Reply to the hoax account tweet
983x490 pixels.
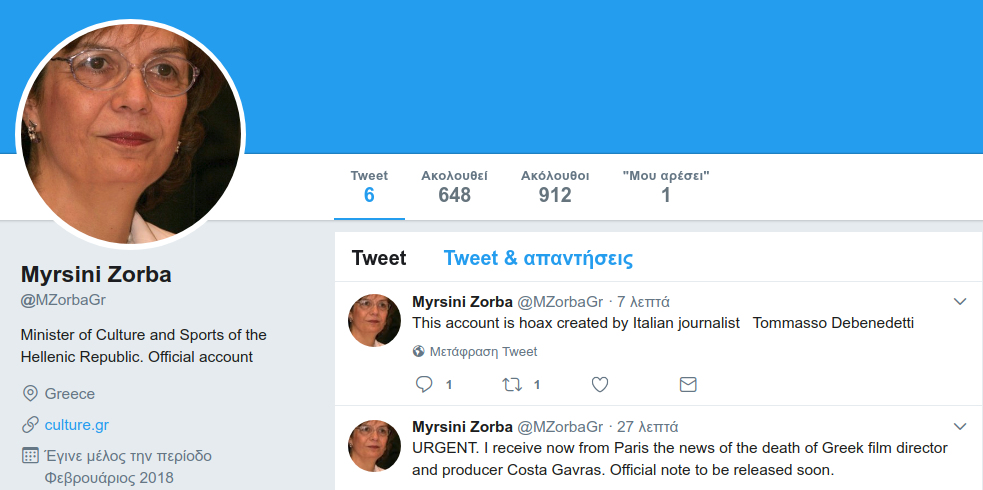[x=424, y=384]
